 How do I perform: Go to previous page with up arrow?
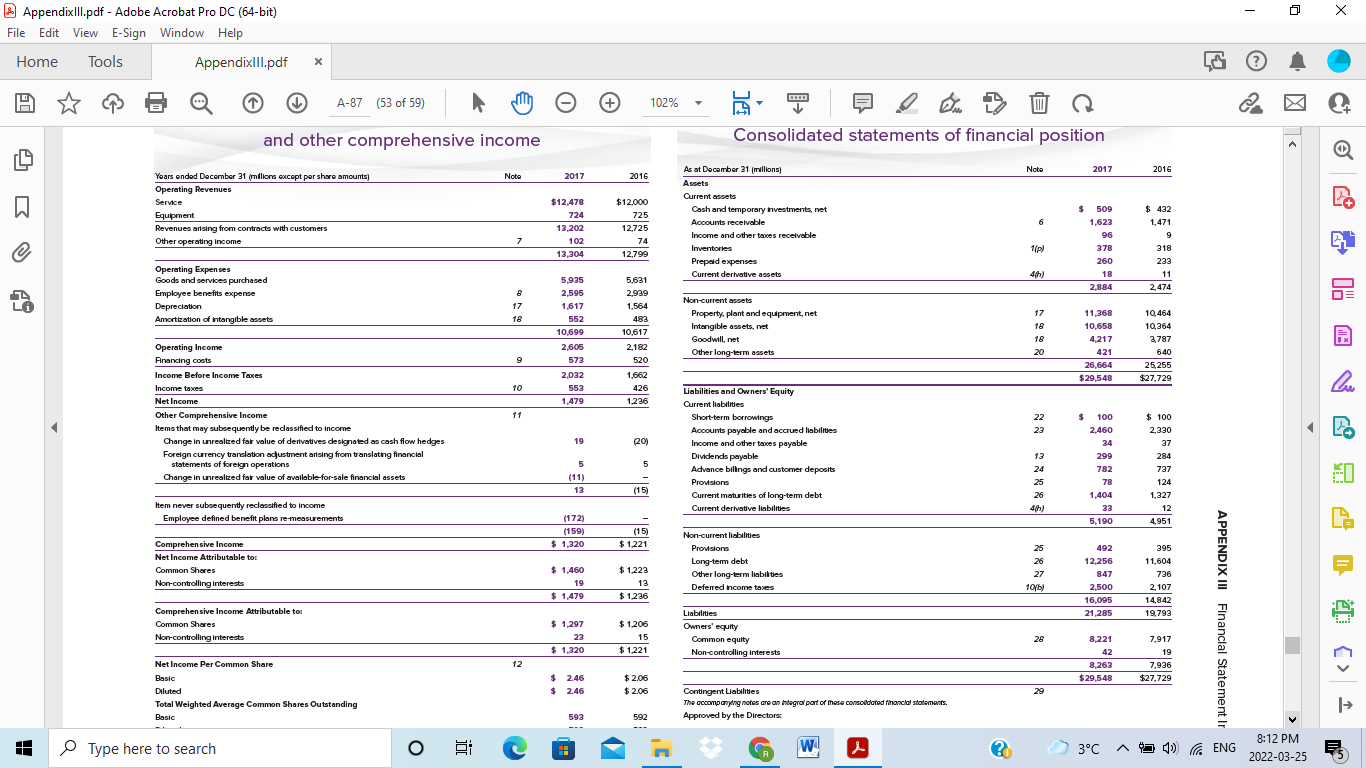[x=253, y=102]
